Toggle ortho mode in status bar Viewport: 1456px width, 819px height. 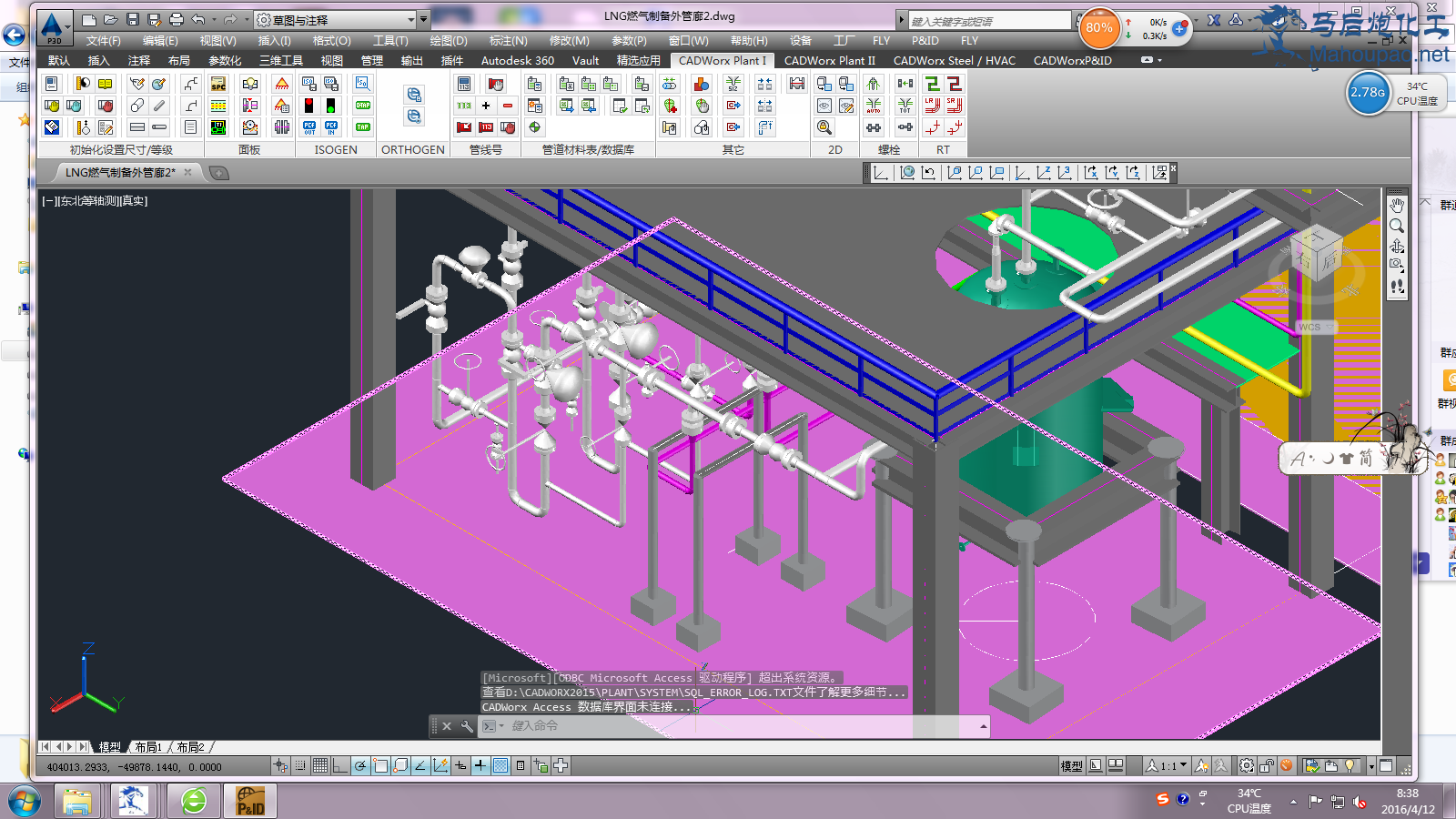click(339, 766)
